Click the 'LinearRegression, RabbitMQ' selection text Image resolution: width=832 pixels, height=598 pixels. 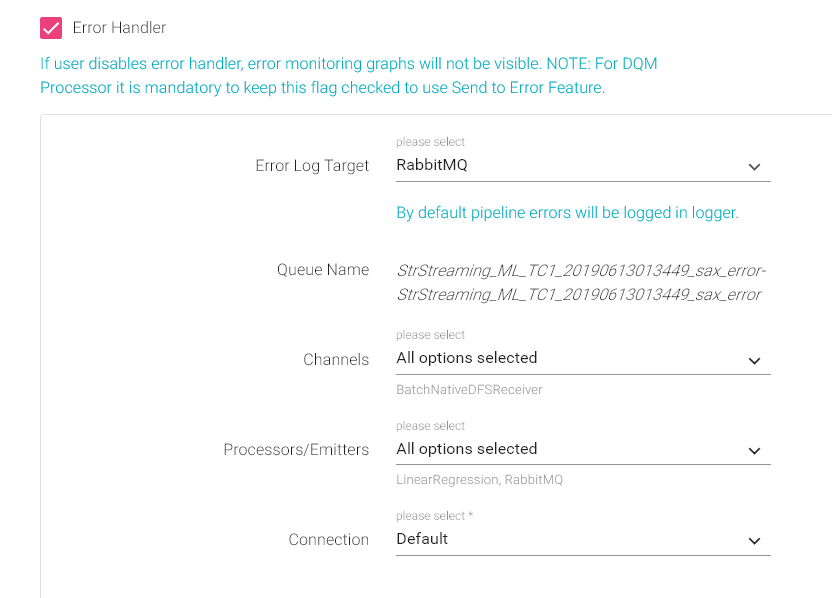(479, 480)
